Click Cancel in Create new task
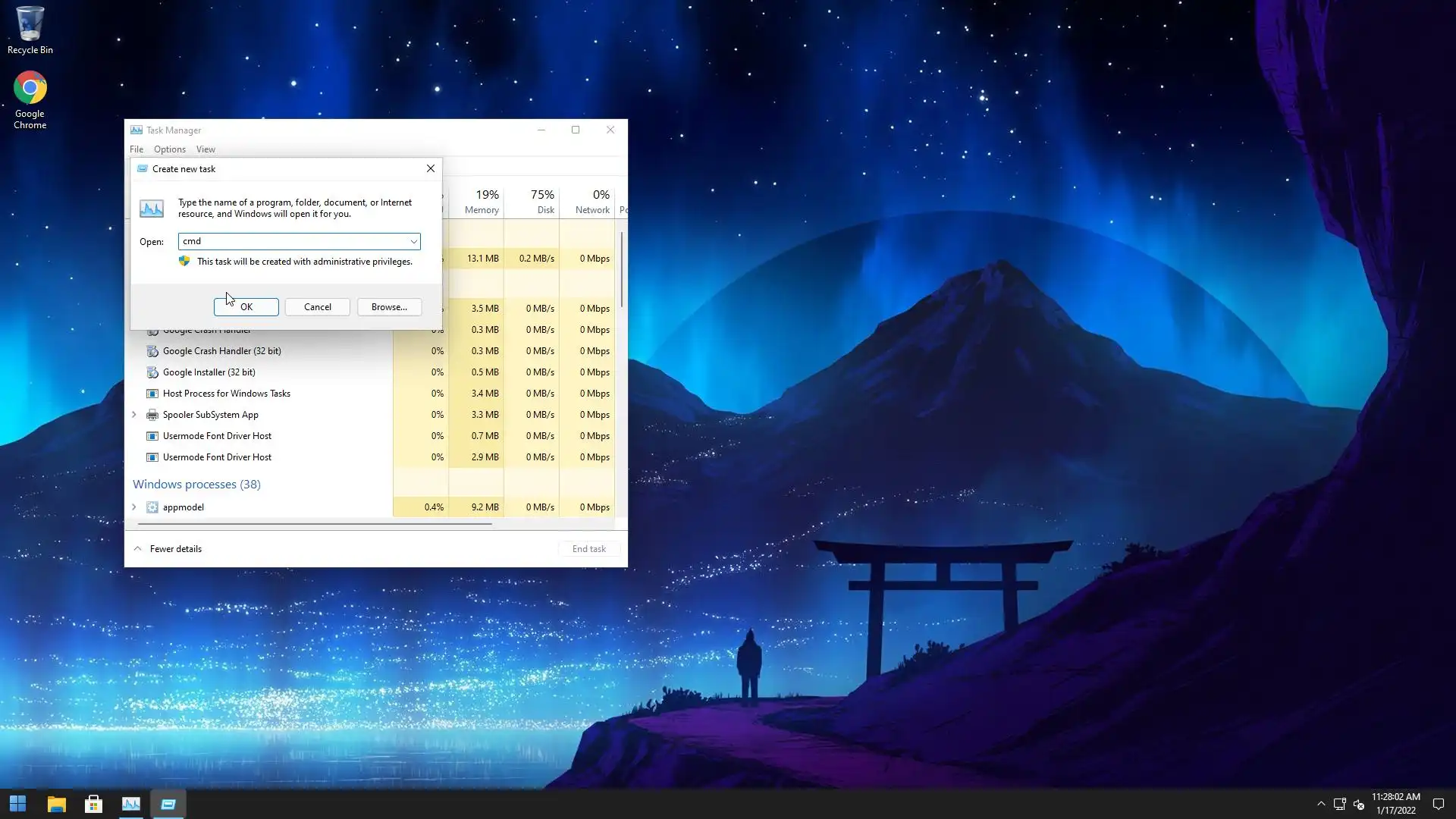 point(317,307)
